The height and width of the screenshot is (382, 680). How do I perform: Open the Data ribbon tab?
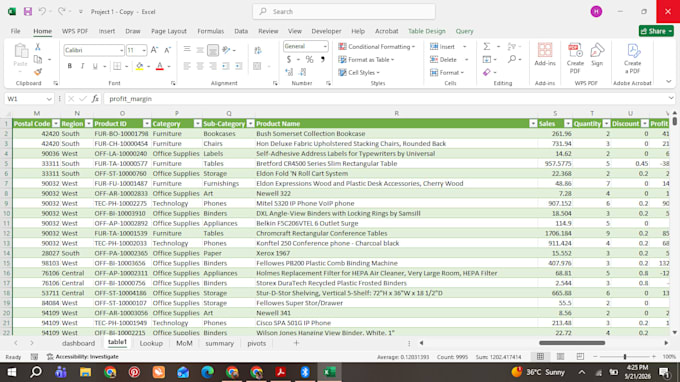coord(241,31)
